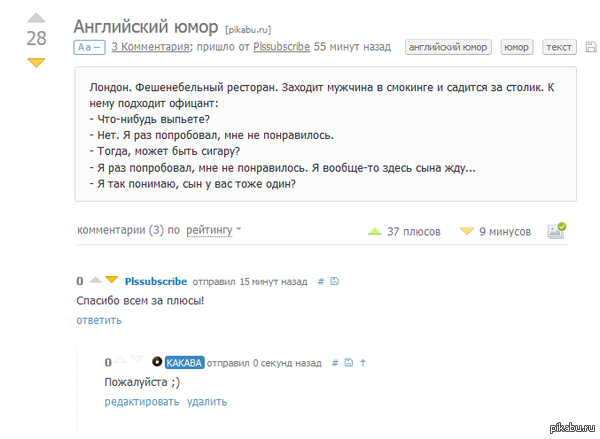Save the Plssubscribe comment via floppy icon

tap(334, 281)
